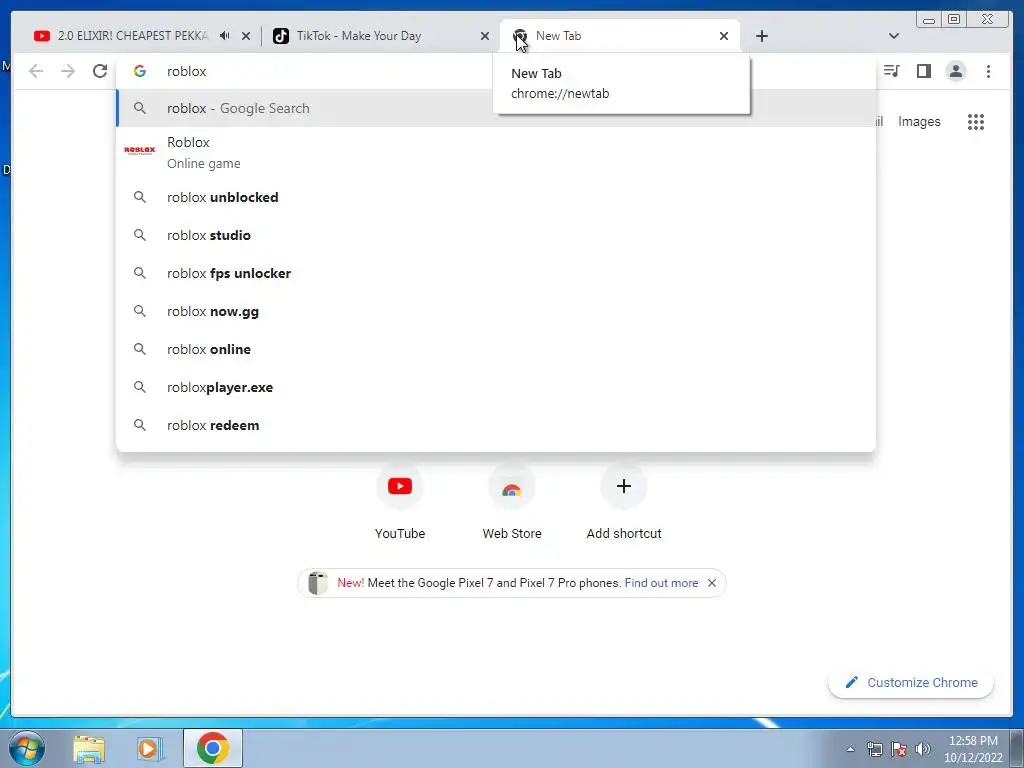This screenshot has width=1024, height=768.
Task: Select the 'roblox studio' suggestion
Action: point(496,235)
